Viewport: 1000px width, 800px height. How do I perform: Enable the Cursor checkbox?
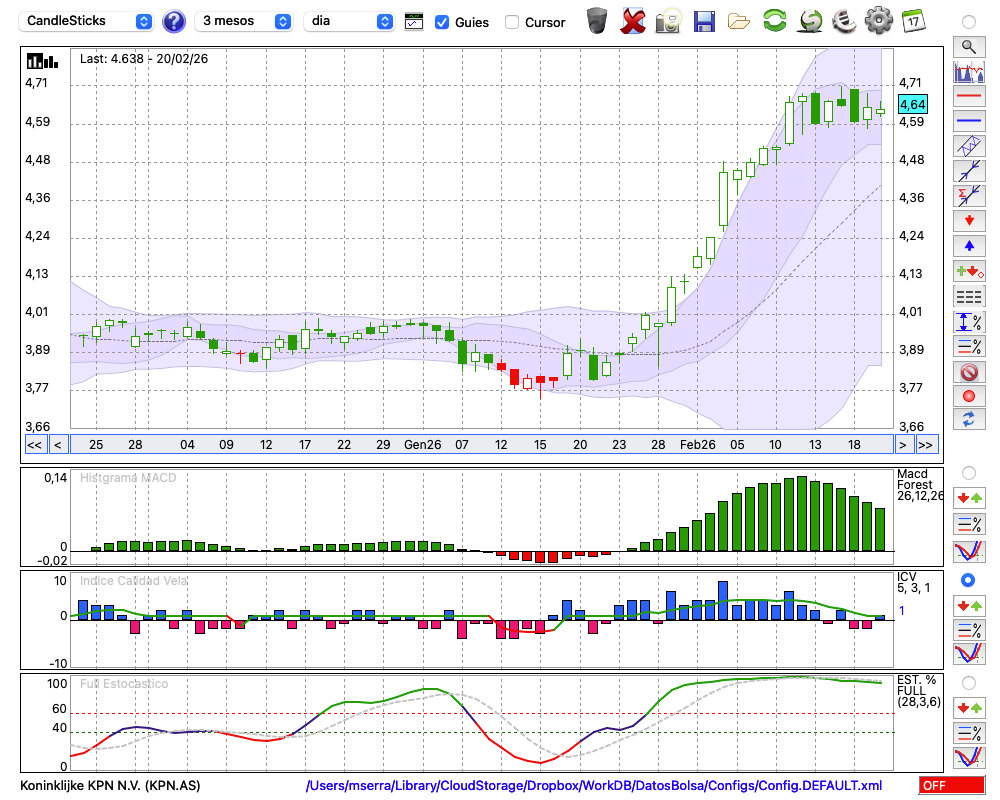[512, 22]
